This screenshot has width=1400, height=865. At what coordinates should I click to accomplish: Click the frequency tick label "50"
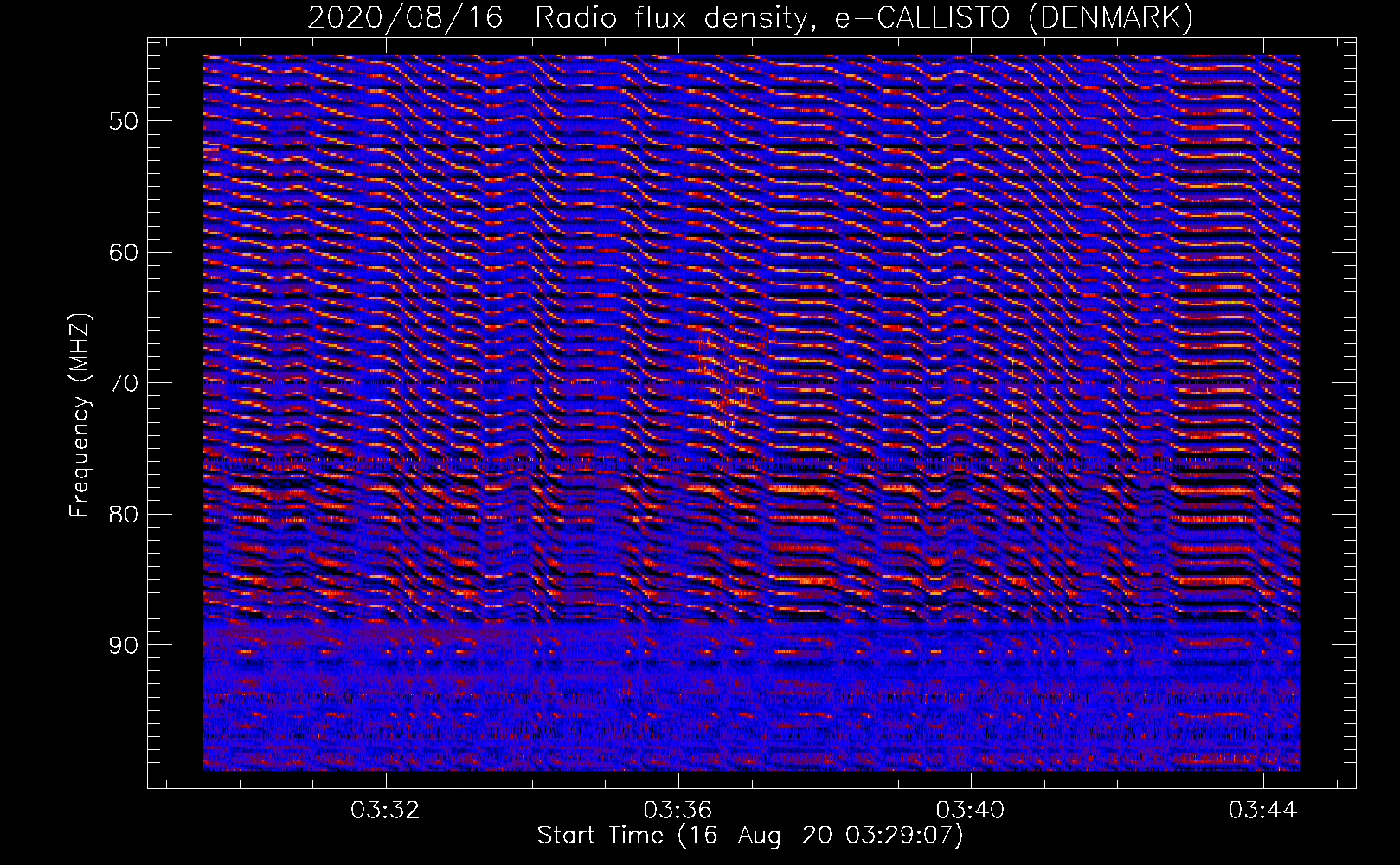click(x=124, y=120)
